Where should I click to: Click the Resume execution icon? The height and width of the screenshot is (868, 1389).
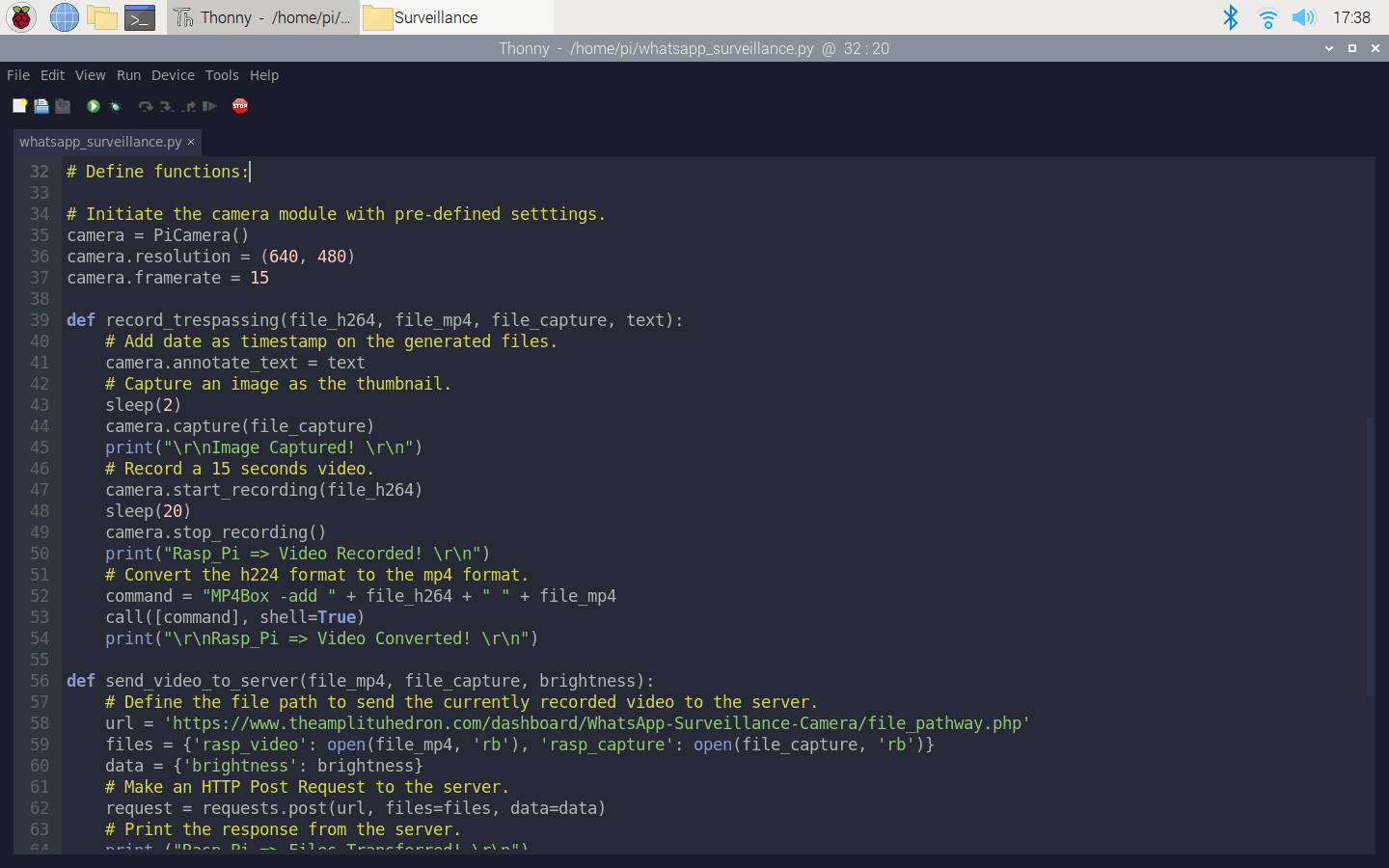[209, 106]
